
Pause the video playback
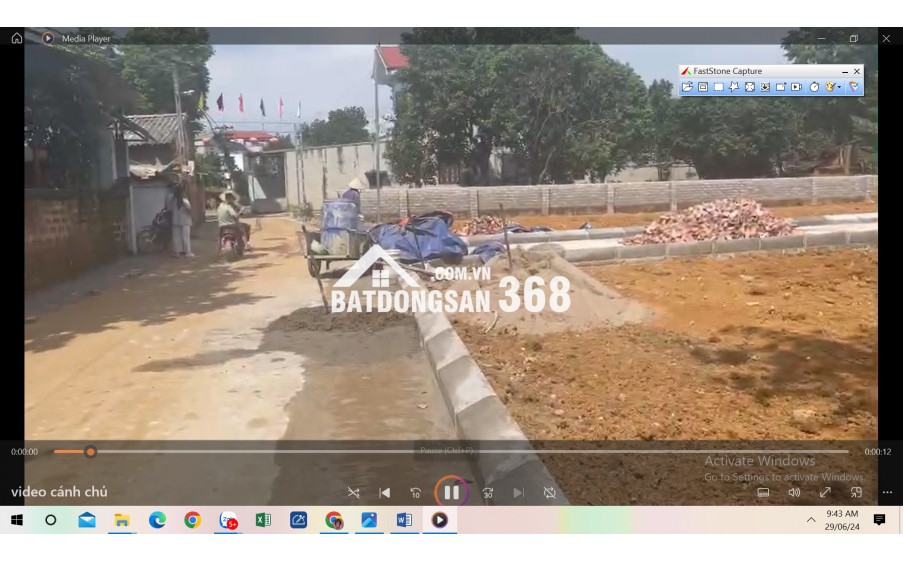pyautogui.click(x=452, y=492)
